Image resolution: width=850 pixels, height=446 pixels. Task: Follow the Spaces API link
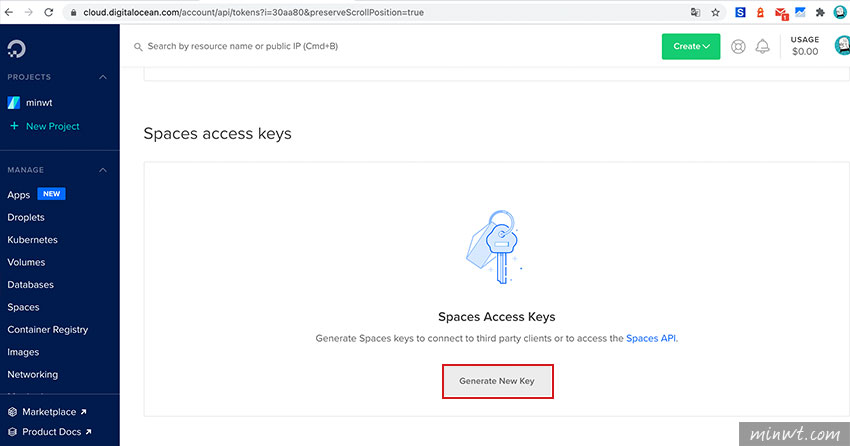pyautogui.click(x=651, y=338)
